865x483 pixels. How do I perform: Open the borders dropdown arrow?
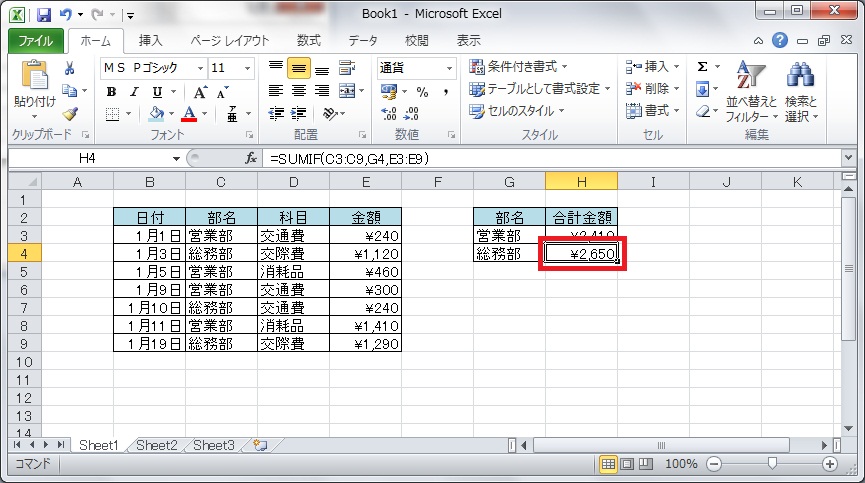click(x=129, y=114)
